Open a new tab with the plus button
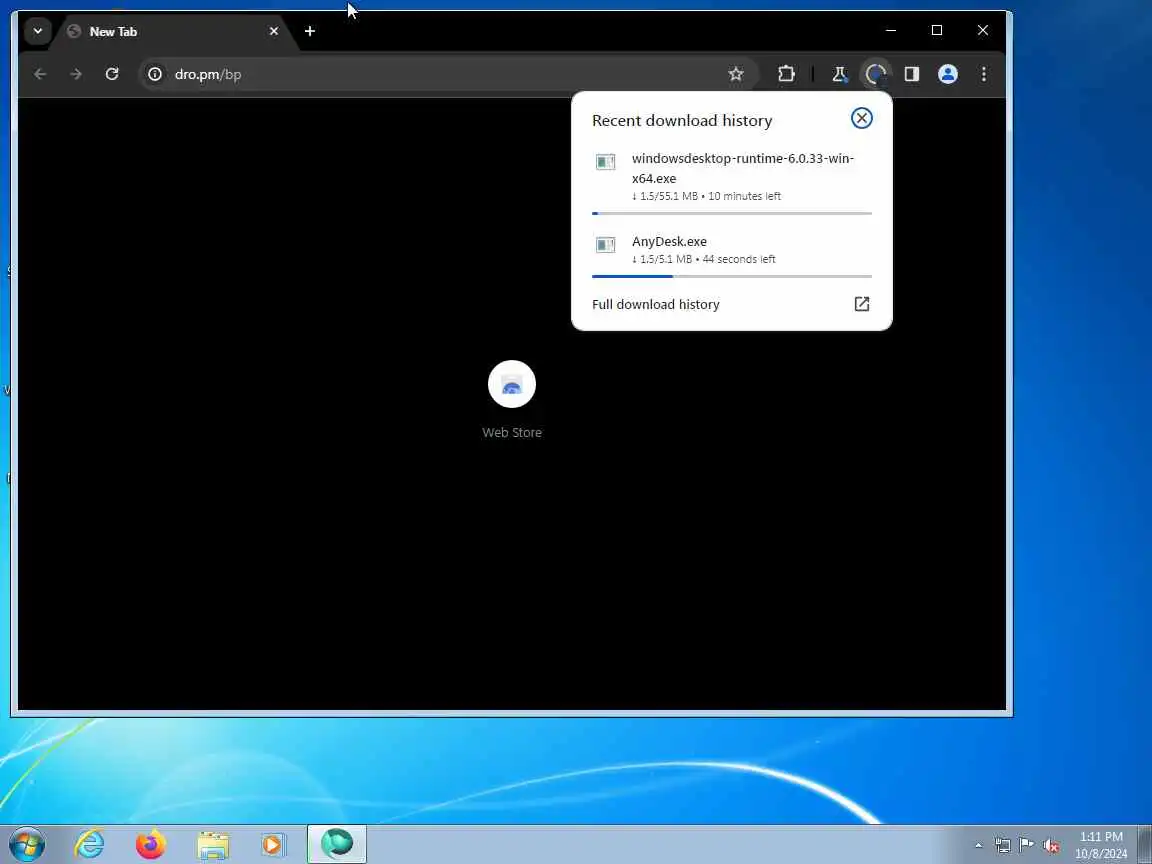 point(310,31)
